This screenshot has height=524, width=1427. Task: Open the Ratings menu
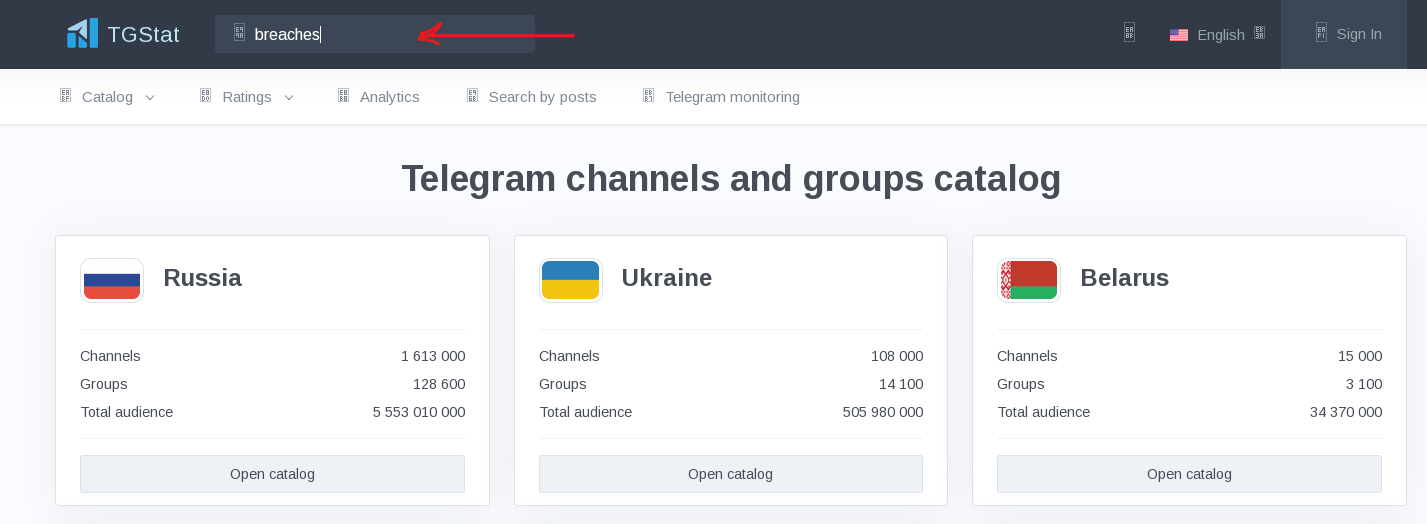247,97
